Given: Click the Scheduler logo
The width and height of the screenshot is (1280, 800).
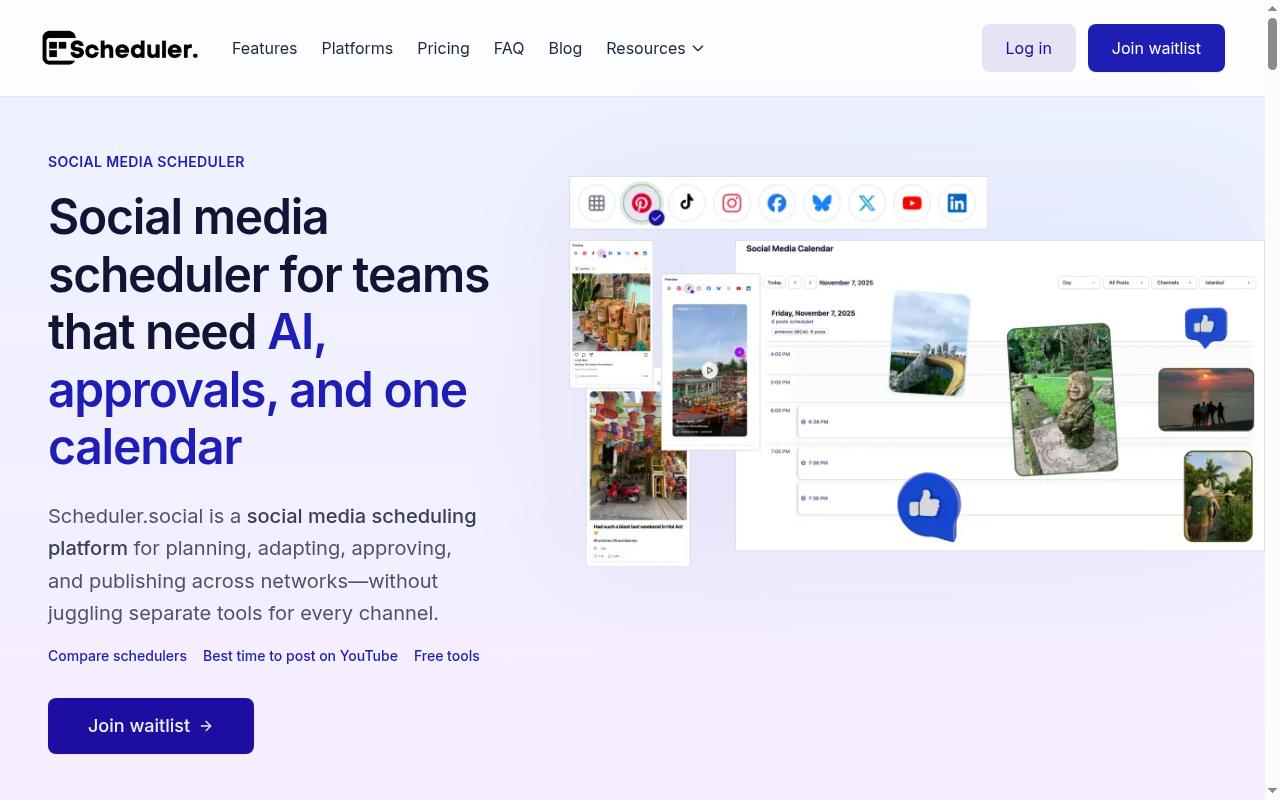Looking at the screenshot, I should (x=120, y=48).
